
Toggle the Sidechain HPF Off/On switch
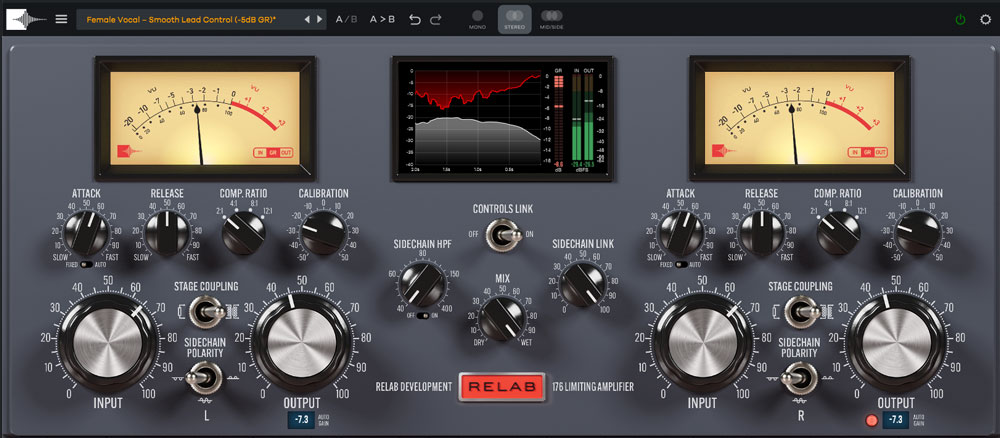pos(424,316)
